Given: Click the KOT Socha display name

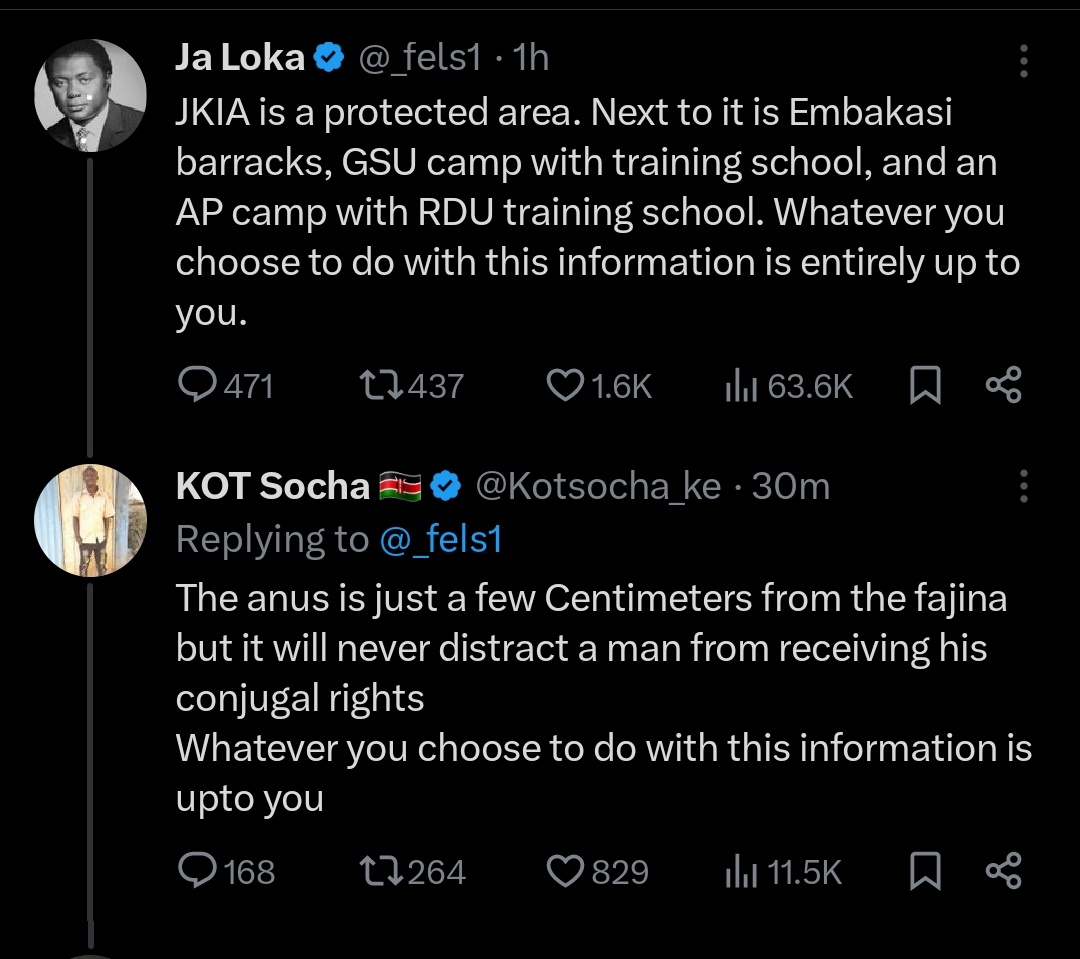Looking at the screenshot, I should click(x=272, y=487).
